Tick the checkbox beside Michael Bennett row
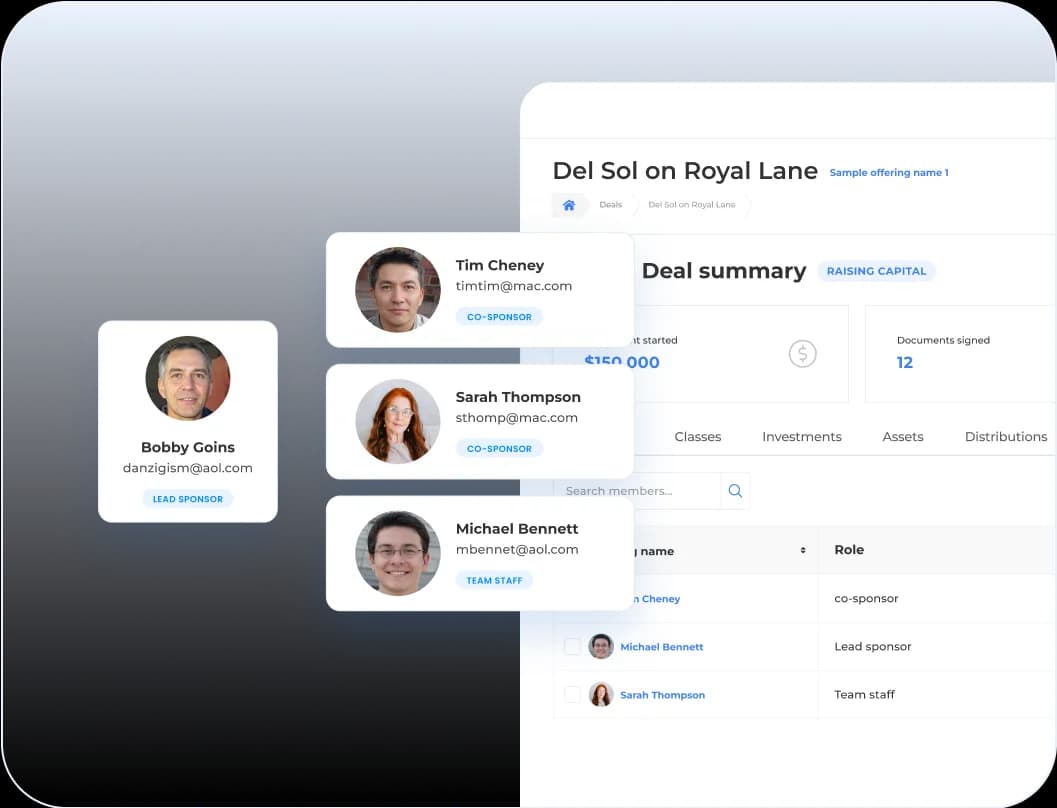 572,647
